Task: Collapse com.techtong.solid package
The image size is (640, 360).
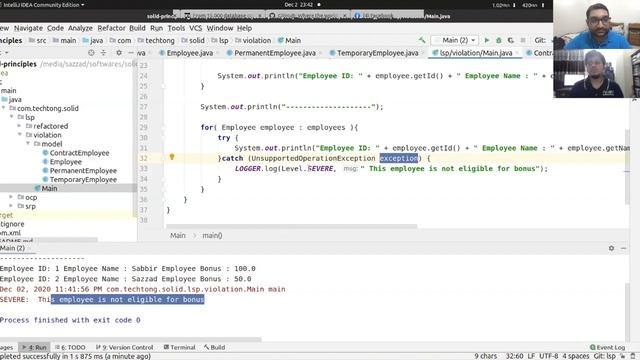Action: (3, 108)
